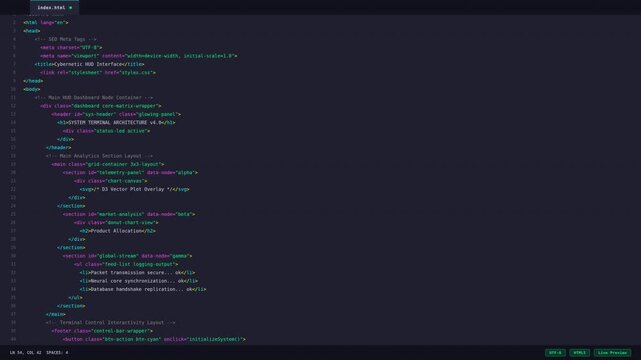Image resolution: width=641 pixels, height=360 pixels.
Task: Click the Neural core synchronization list item
Action: [139, 281]
